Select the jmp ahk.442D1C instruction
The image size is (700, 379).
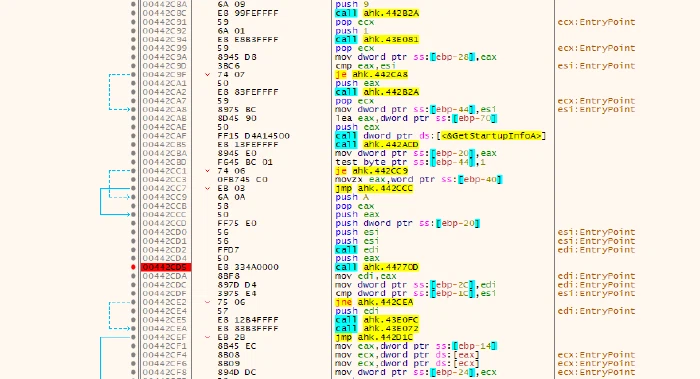pos(374,337)
